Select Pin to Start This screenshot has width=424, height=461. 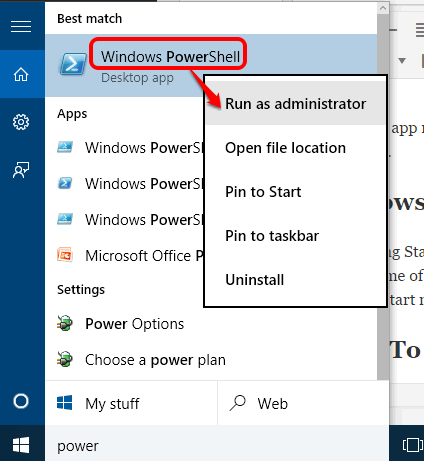pyautogui.click(x=295, y=192)
